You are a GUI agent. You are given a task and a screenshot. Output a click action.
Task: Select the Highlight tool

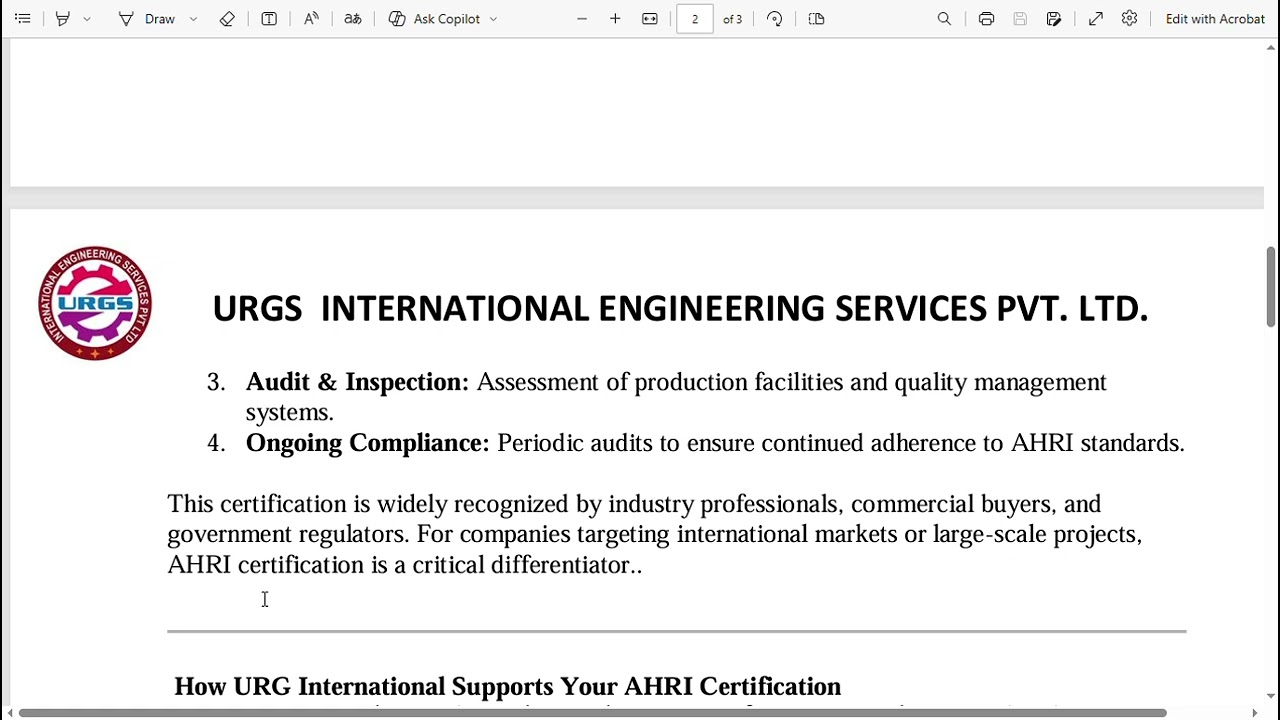pos(62,19)
